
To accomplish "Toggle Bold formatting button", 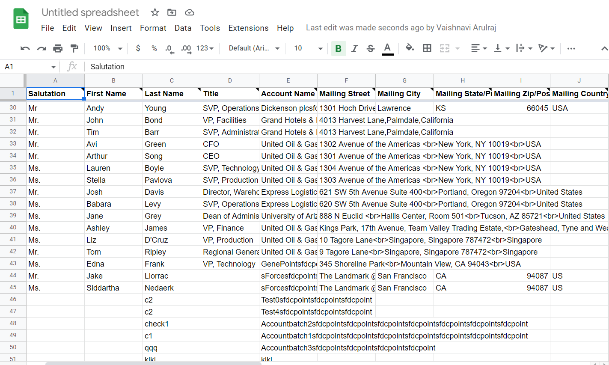I will click(338, 49).
